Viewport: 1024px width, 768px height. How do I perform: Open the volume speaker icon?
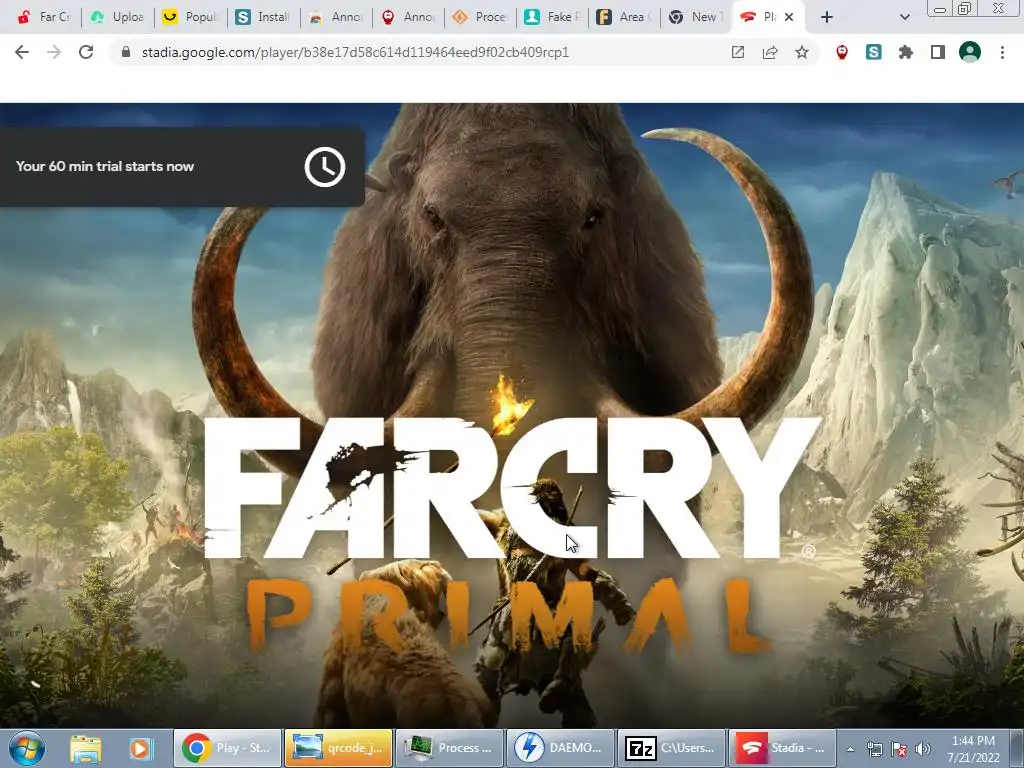[x=923, y=749]
